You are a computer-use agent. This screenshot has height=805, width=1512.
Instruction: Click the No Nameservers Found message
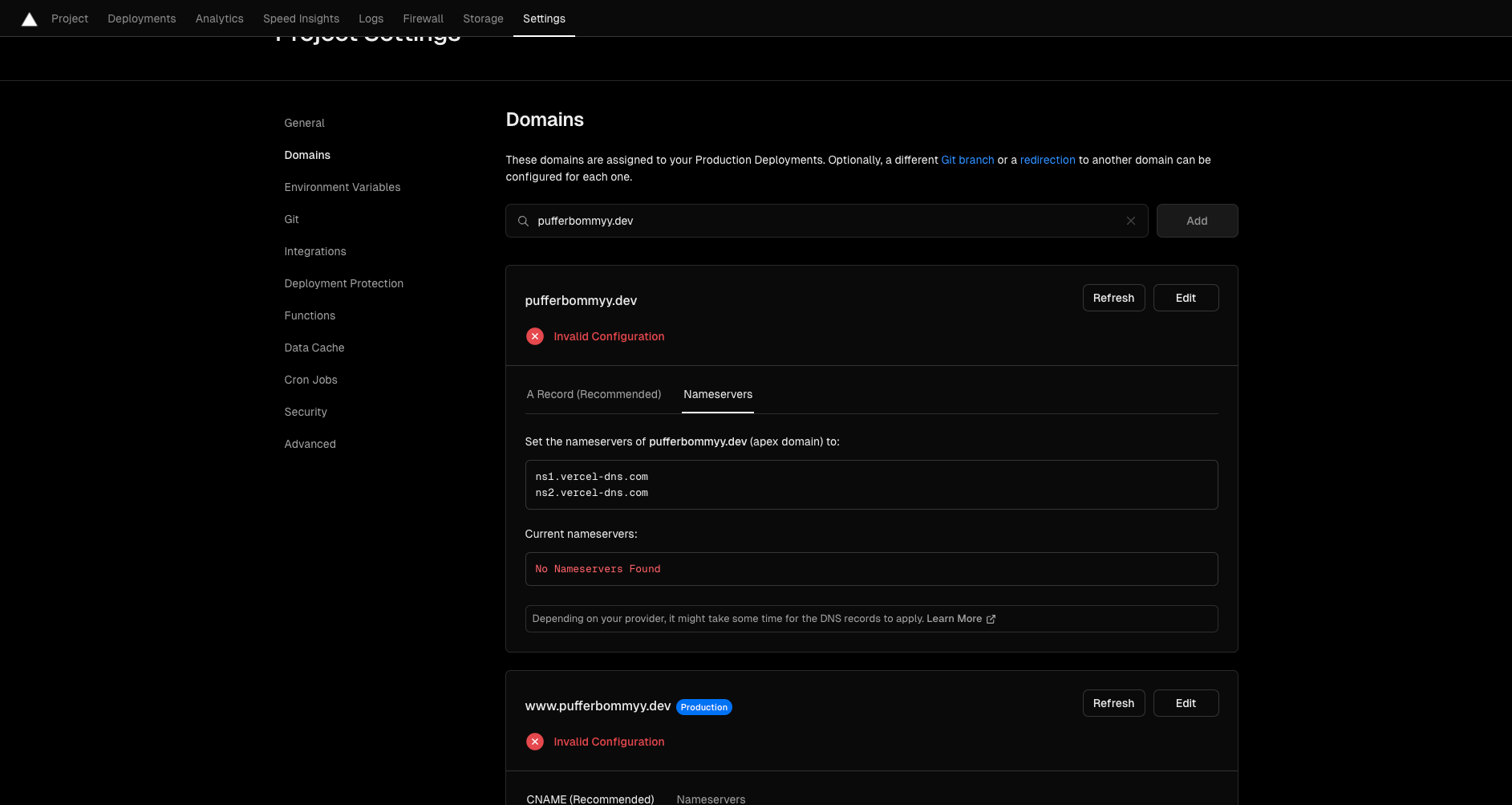click(598, 569)
